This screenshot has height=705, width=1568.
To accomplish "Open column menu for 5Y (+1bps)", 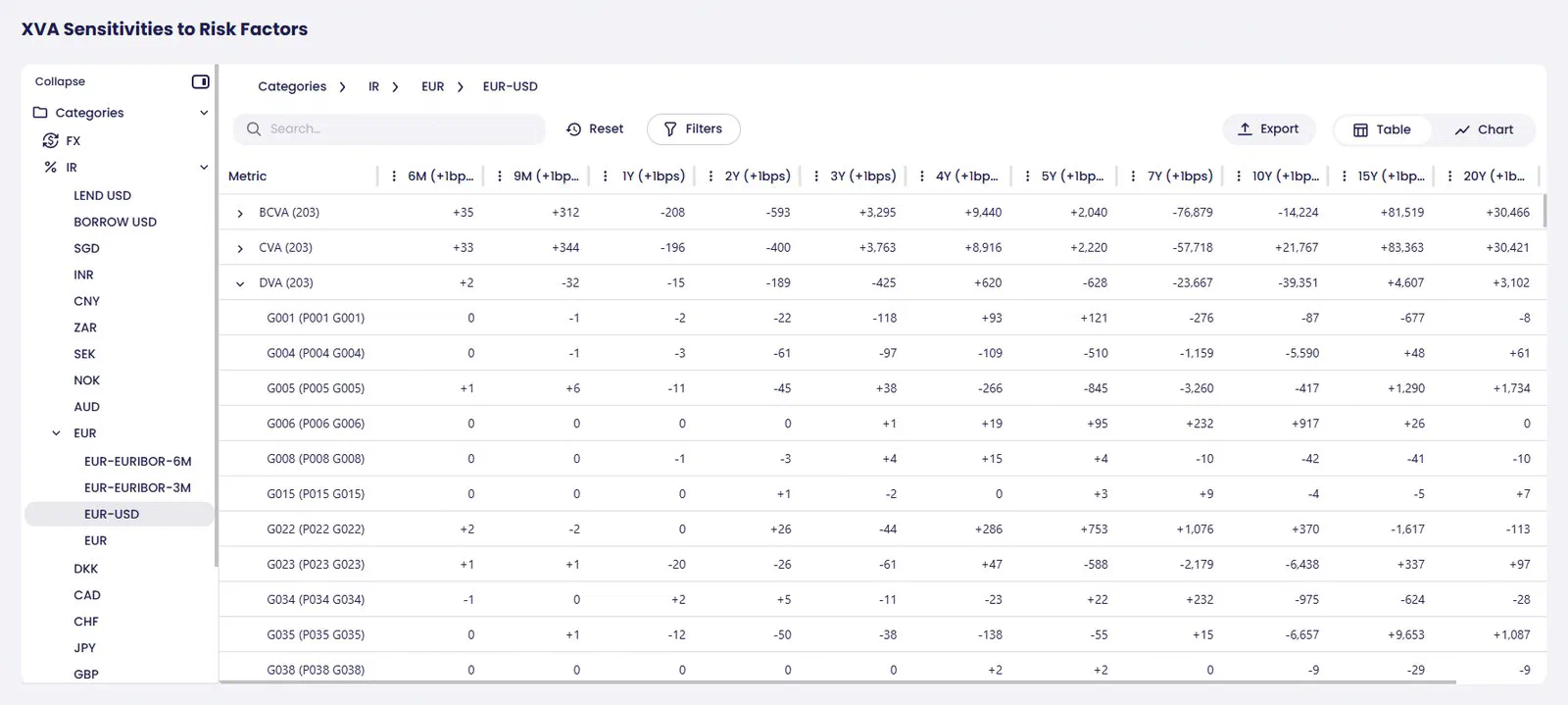I will click(x=1027, y=176).
